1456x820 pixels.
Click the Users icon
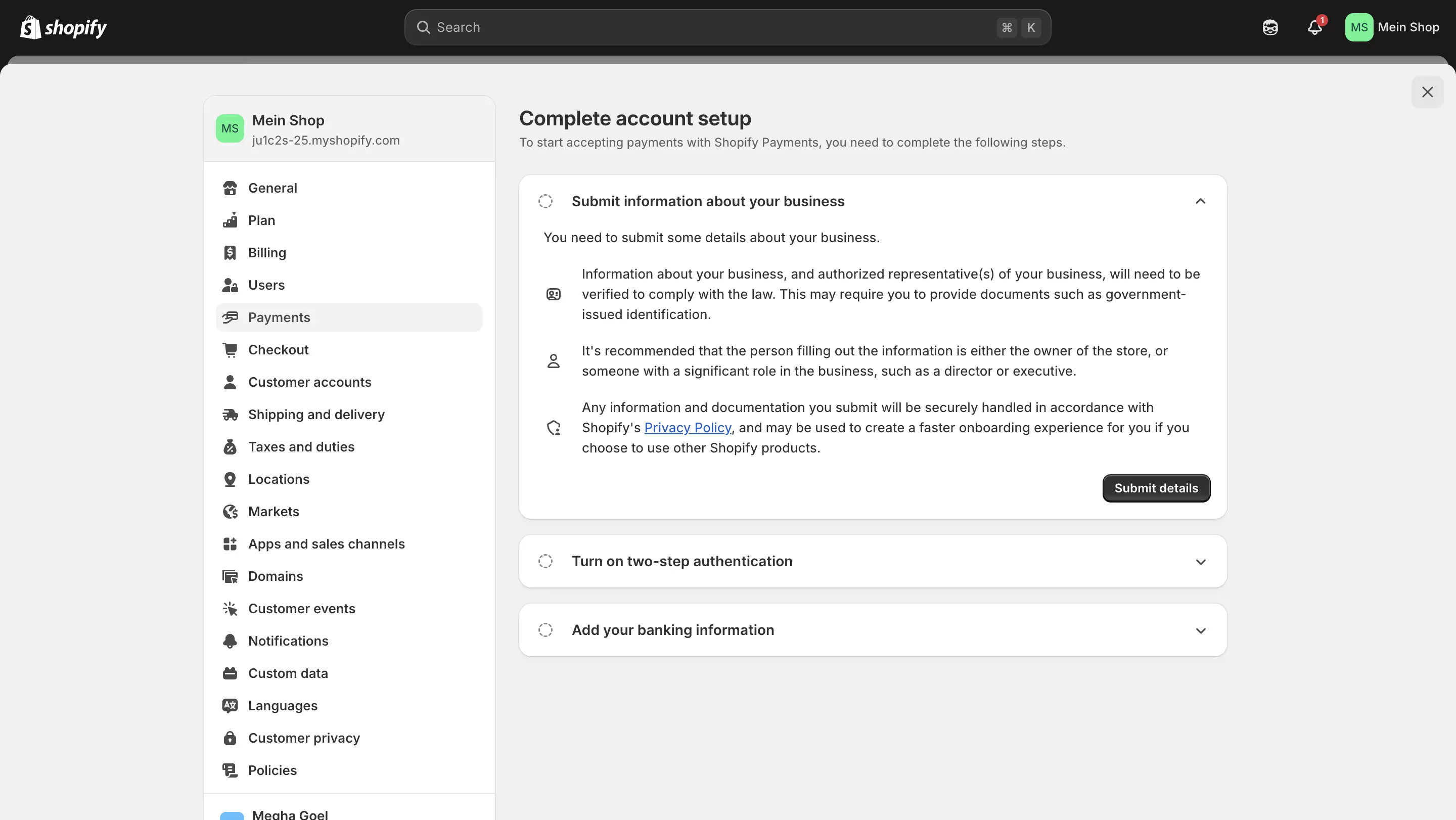[230, 285]
